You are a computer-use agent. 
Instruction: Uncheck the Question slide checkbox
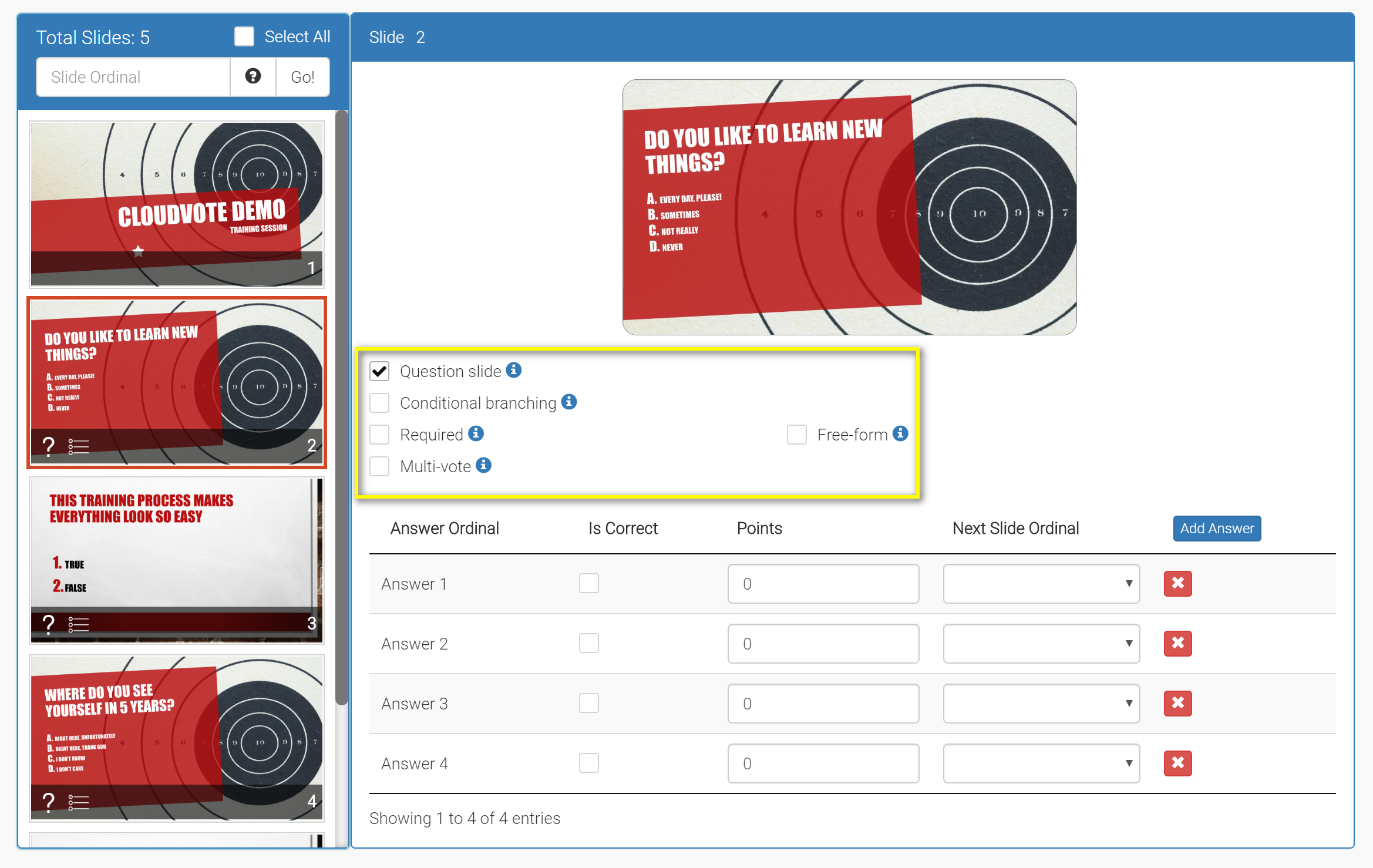pos(379,371)
